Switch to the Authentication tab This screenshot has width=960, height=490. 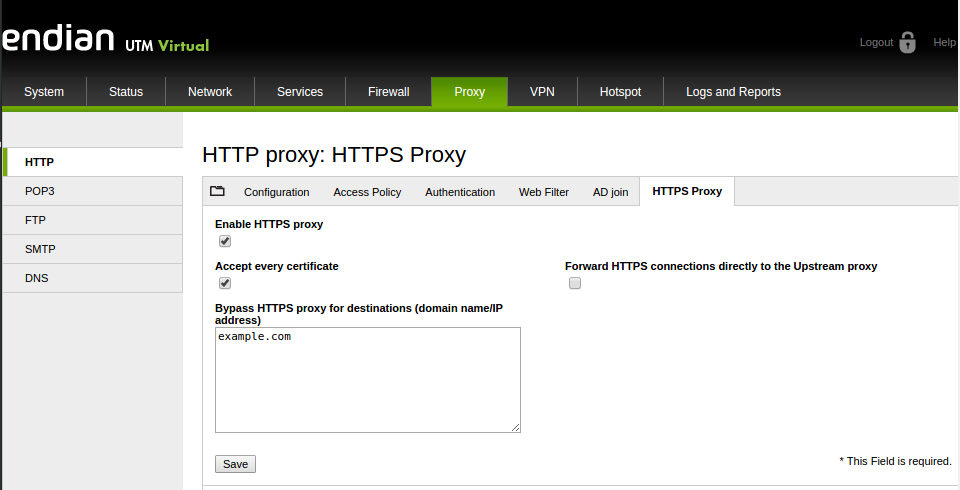(x=460, y=192)
